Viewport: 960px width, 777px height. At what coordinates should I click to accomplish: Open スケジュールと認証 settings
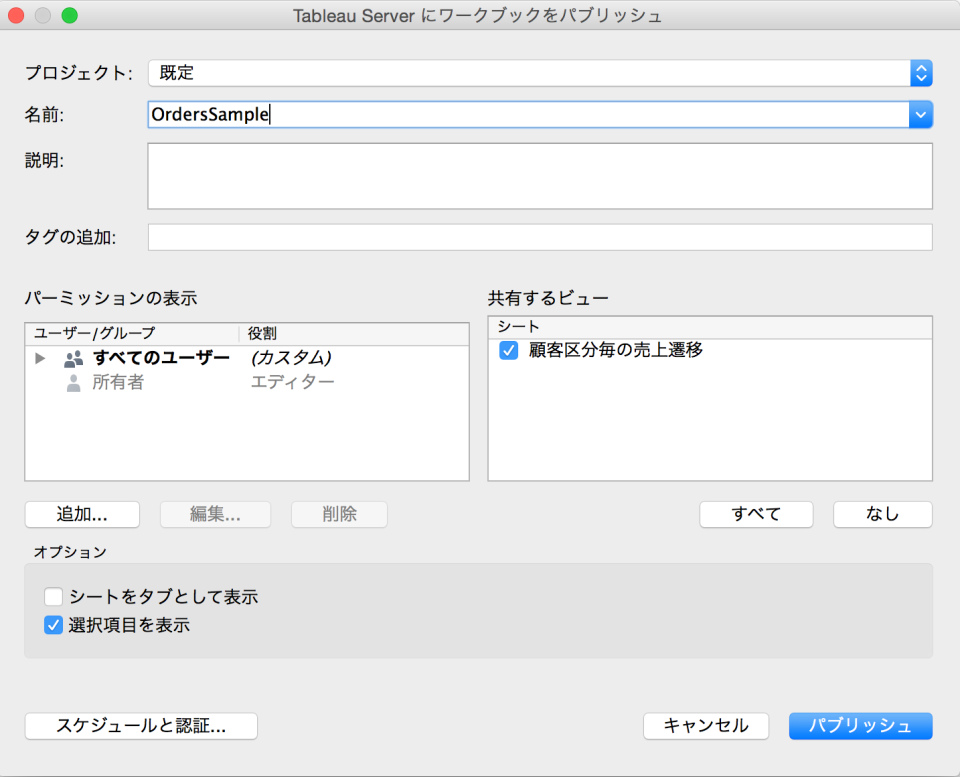point(141,726)
